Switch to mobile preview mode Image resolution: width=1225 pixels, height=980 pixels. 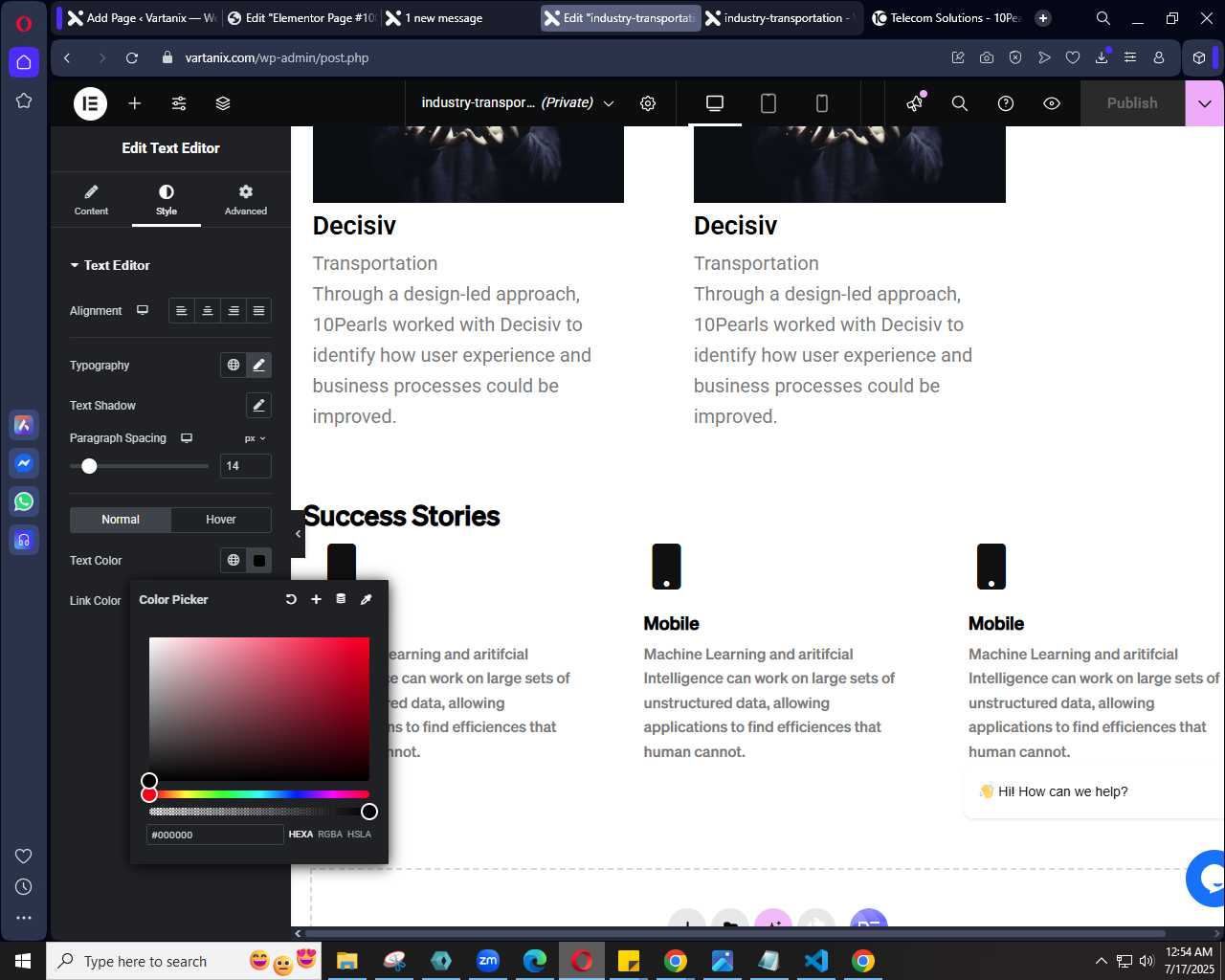click(x=822, y=103)
